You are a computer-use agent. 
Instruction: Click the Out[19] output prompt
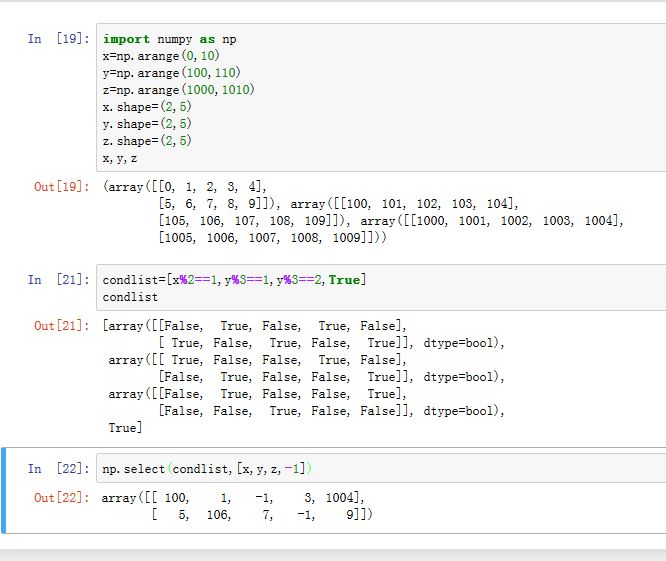pyautogui.click(x=59, y=187)
